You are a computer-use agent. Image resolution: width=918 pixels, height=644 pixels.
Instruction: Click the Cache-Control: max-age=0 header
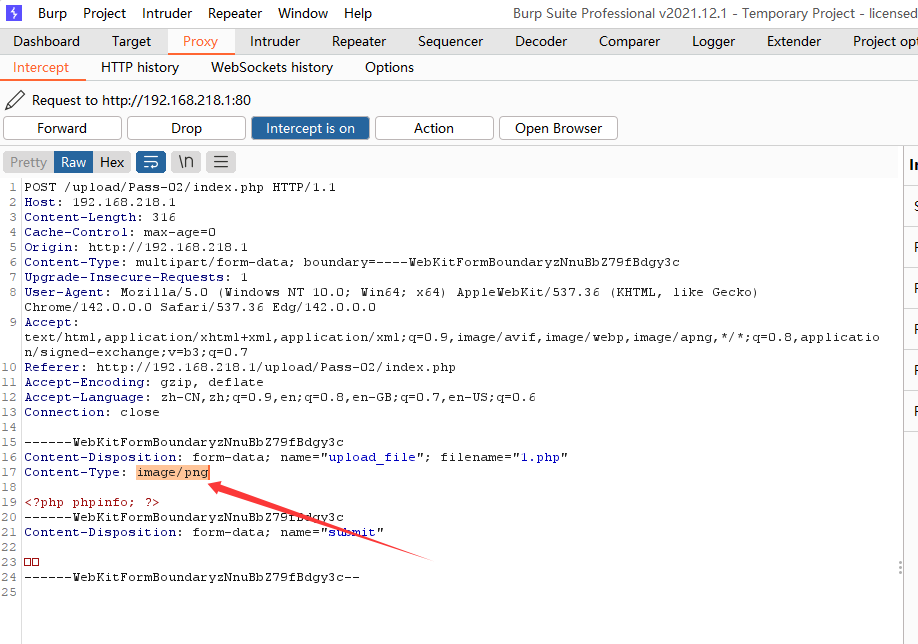[120, 232]
